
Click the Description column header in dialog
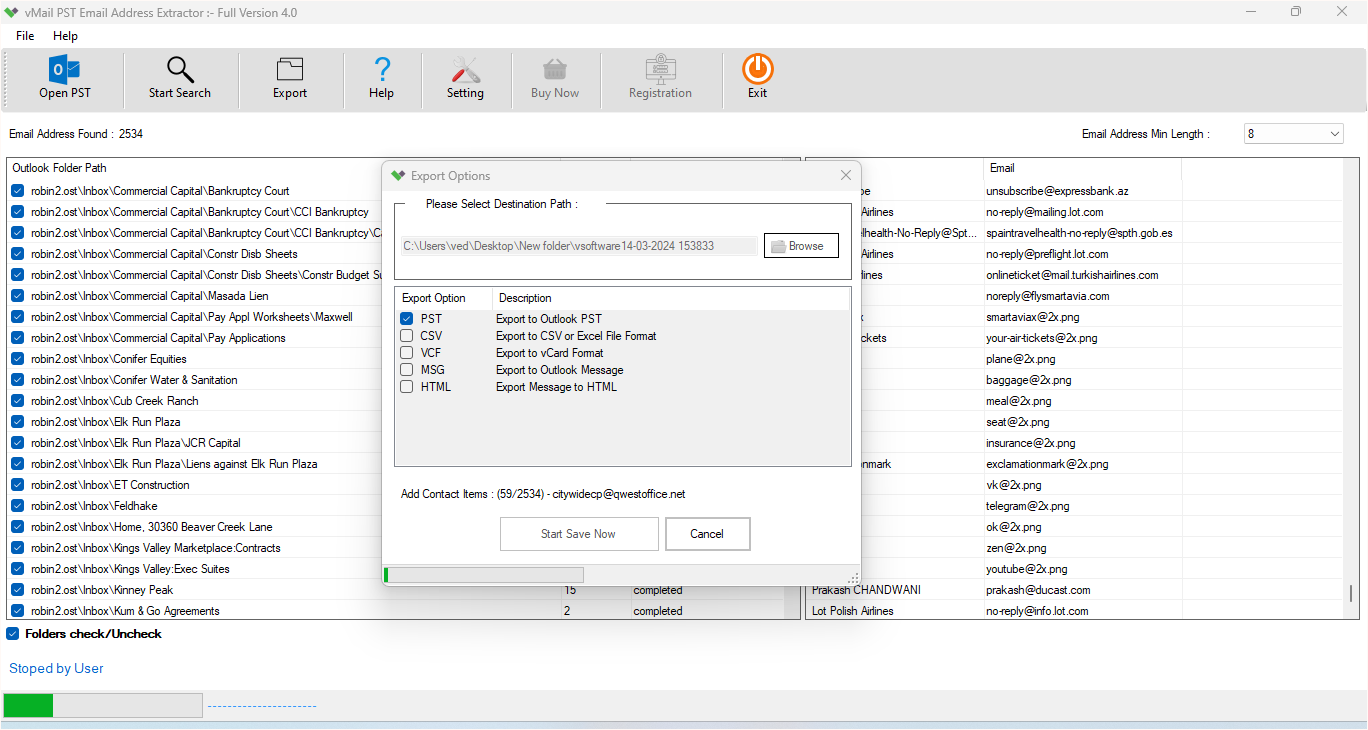point(525,298)
